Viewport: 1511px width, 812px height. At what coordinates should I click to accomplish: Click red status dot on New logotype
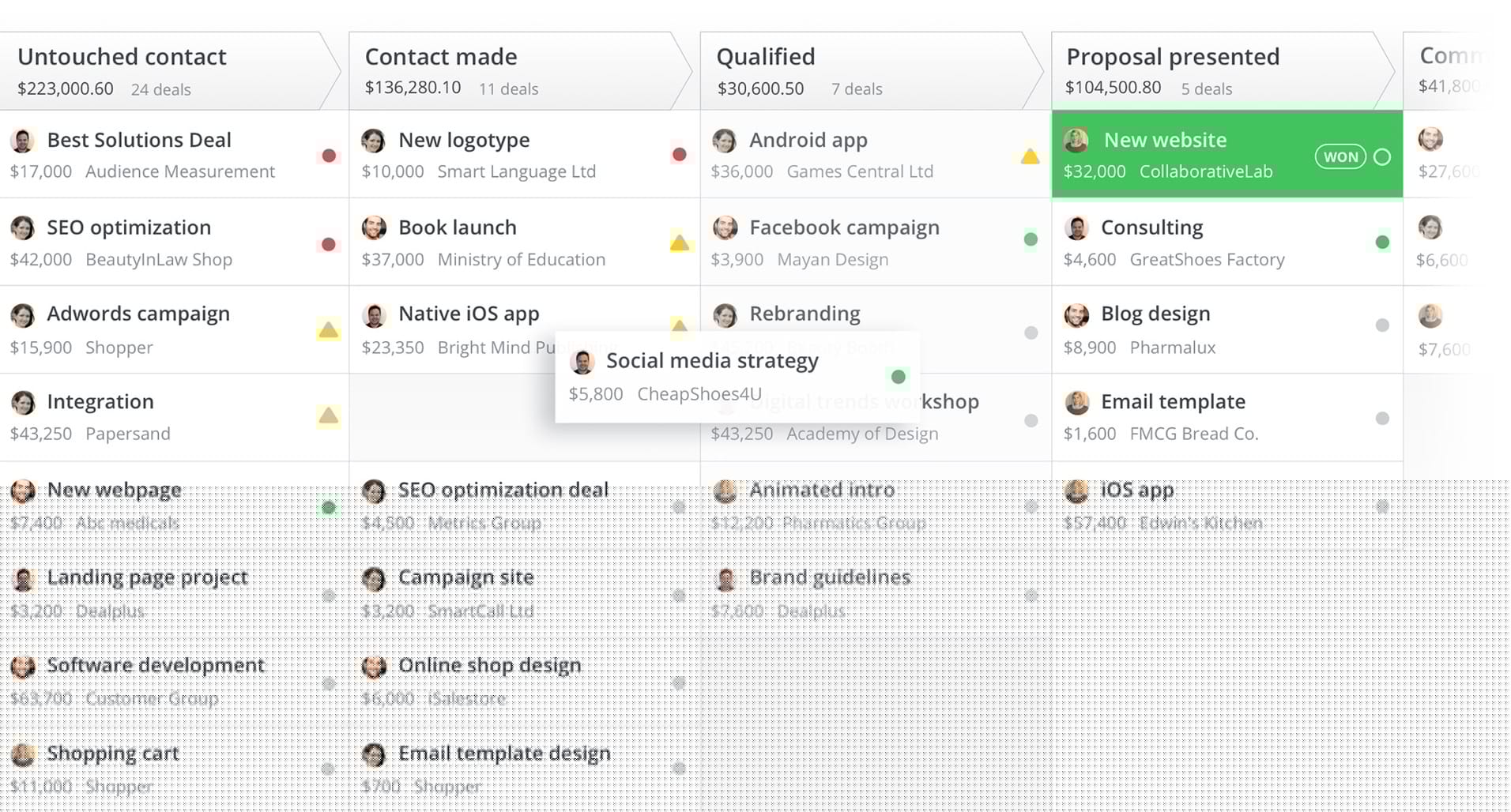click(x=679, y=155)
